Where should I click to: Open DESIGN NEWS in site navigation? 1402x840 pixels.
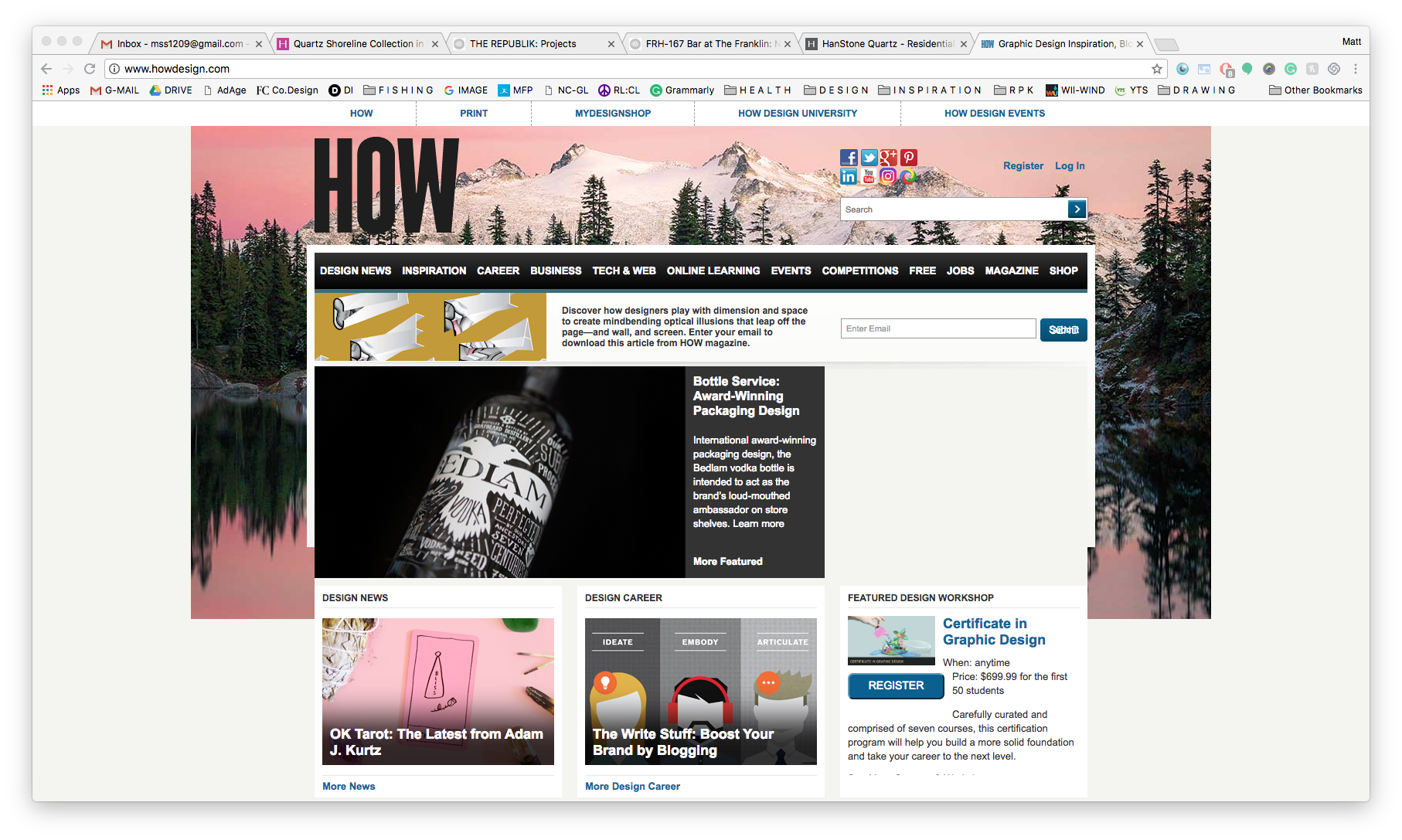pyautogui.click(x=356, y=270)
